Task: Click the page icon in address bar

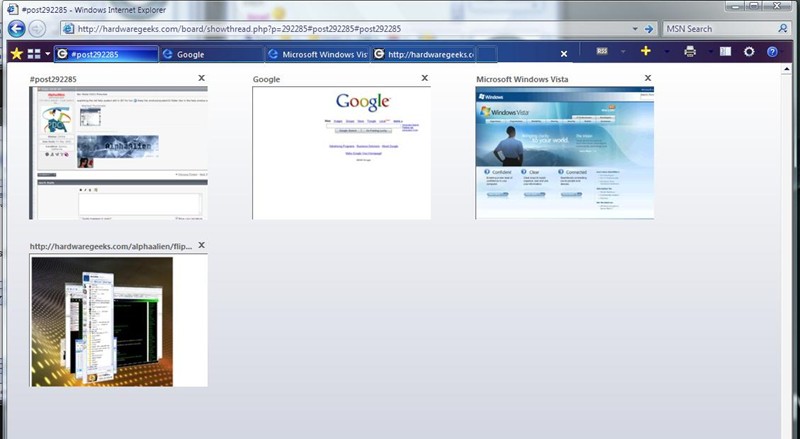Action: 68,29
